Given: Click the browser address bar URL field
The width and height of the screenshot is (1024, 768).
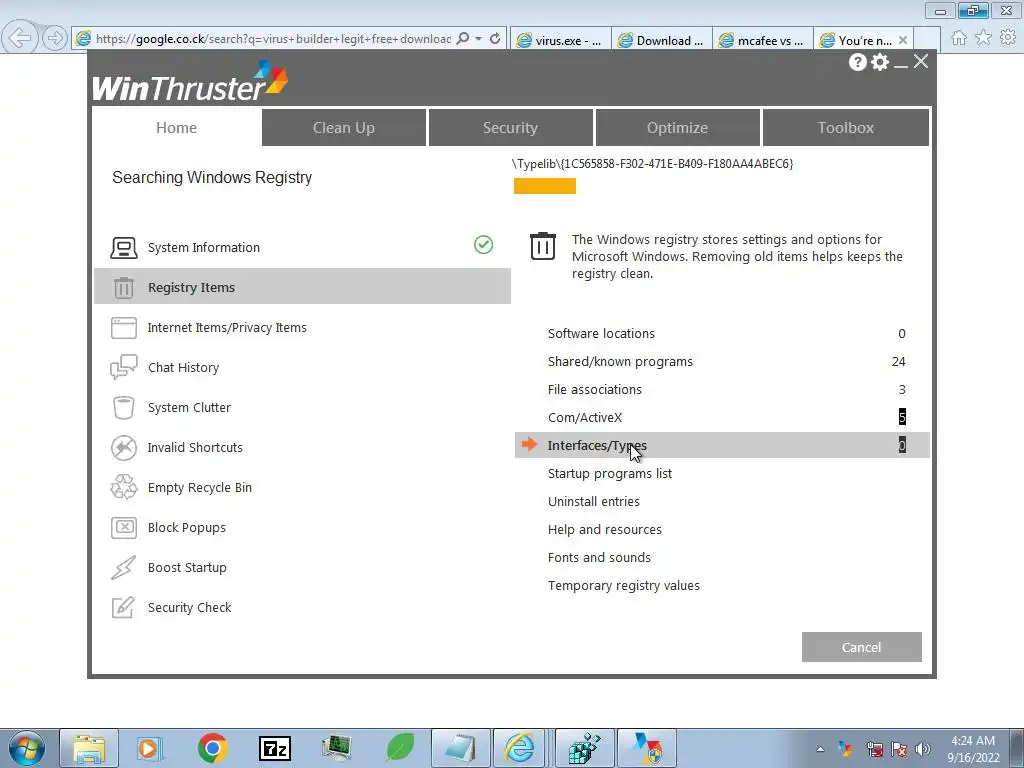Looking at the screenshot, I should 272,39.
